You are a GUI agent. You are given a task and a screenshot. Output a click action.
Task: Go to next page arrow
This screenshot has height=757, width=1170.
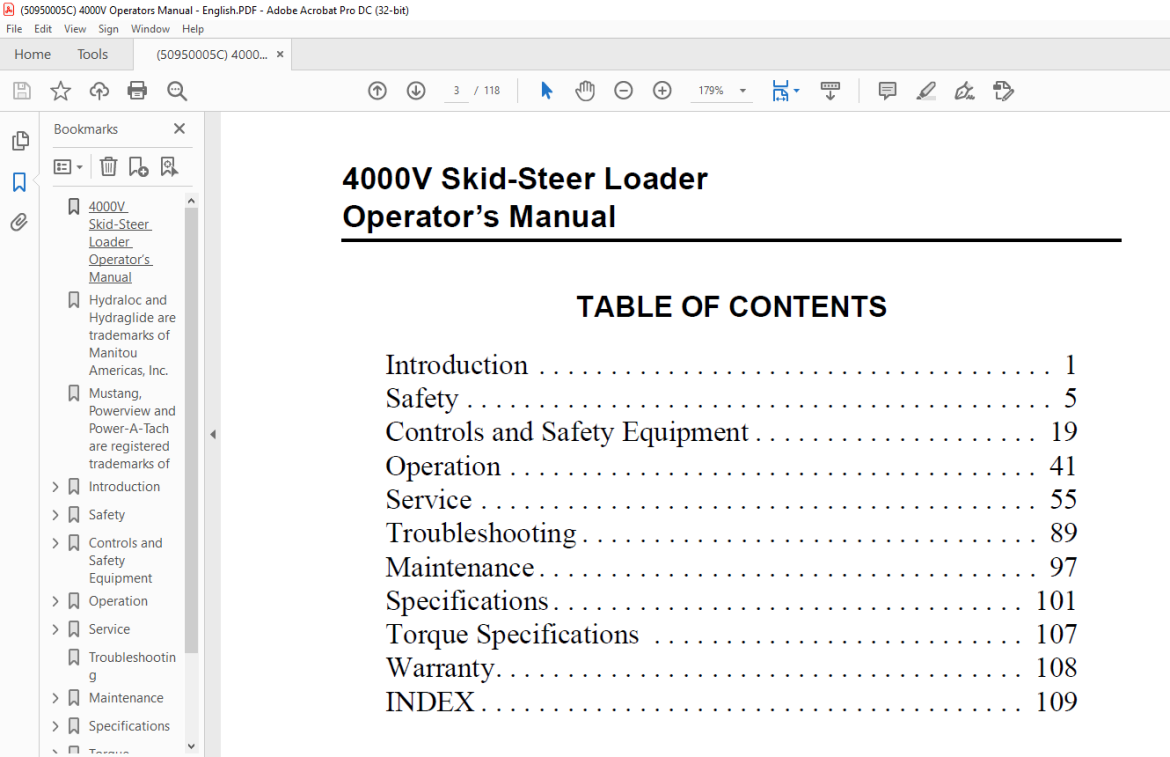coord(416,91)
